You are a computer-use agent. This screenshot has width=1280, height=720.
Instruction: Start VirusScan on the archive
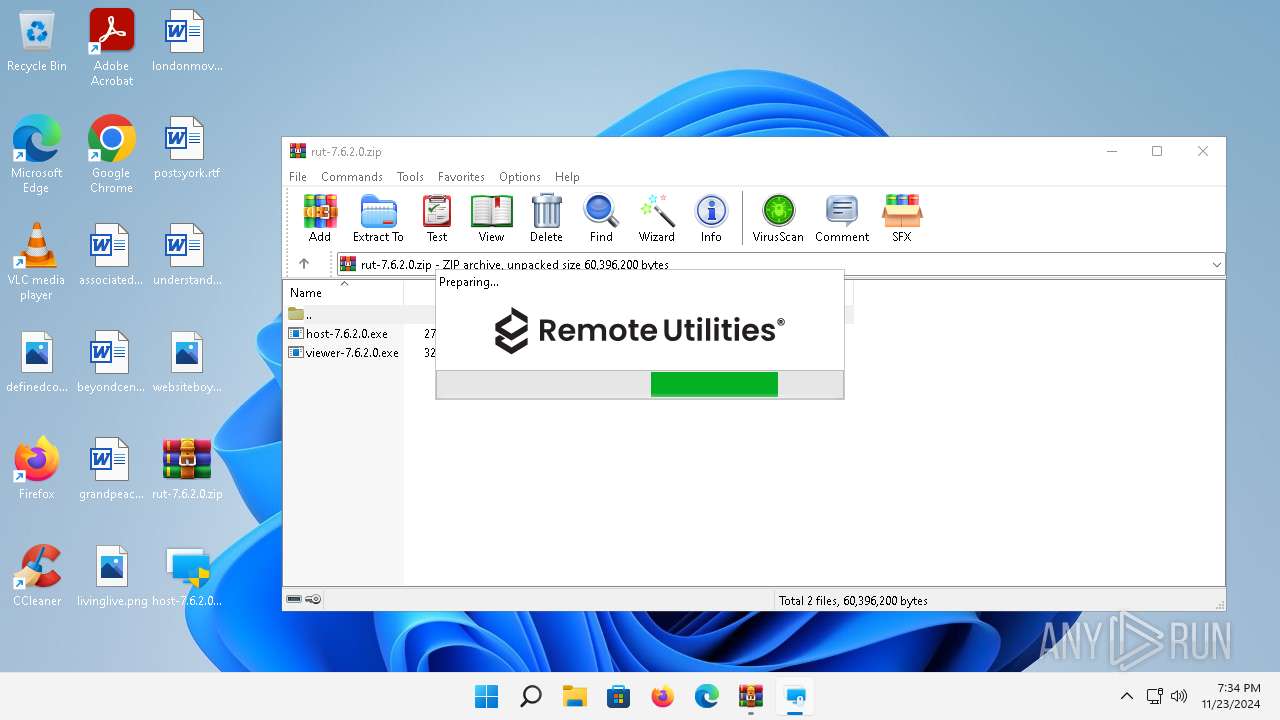(x=778, y=218)
